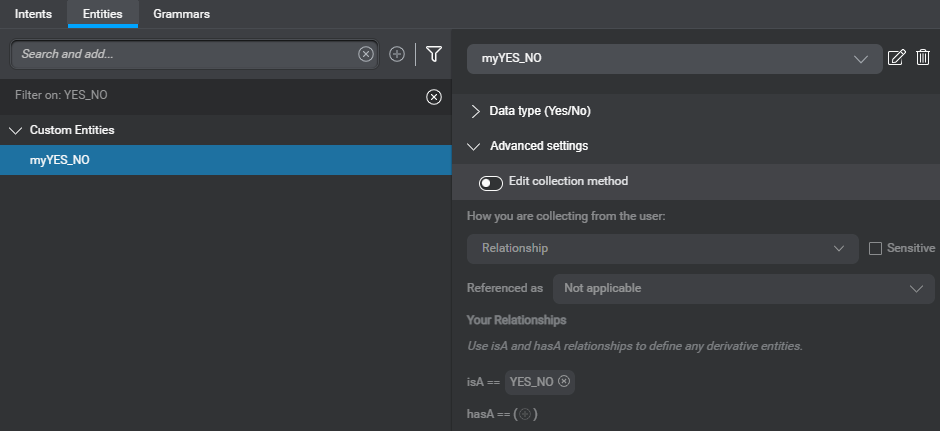940x431 pixels.
Task: Click the add entity plus icon
Action: tap(397, 54)
